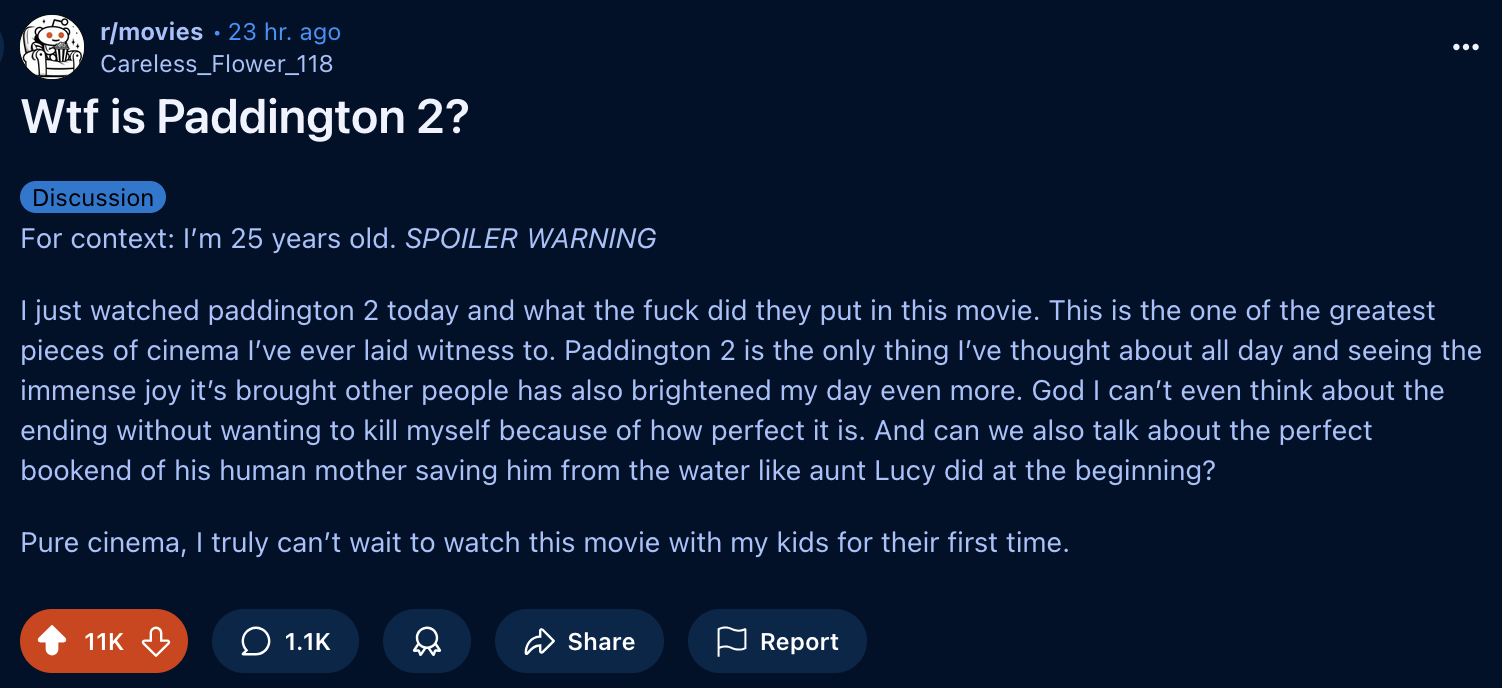1502x688 pixels.
Task: Downvote the Paddington 2 post
Action: 156,641
